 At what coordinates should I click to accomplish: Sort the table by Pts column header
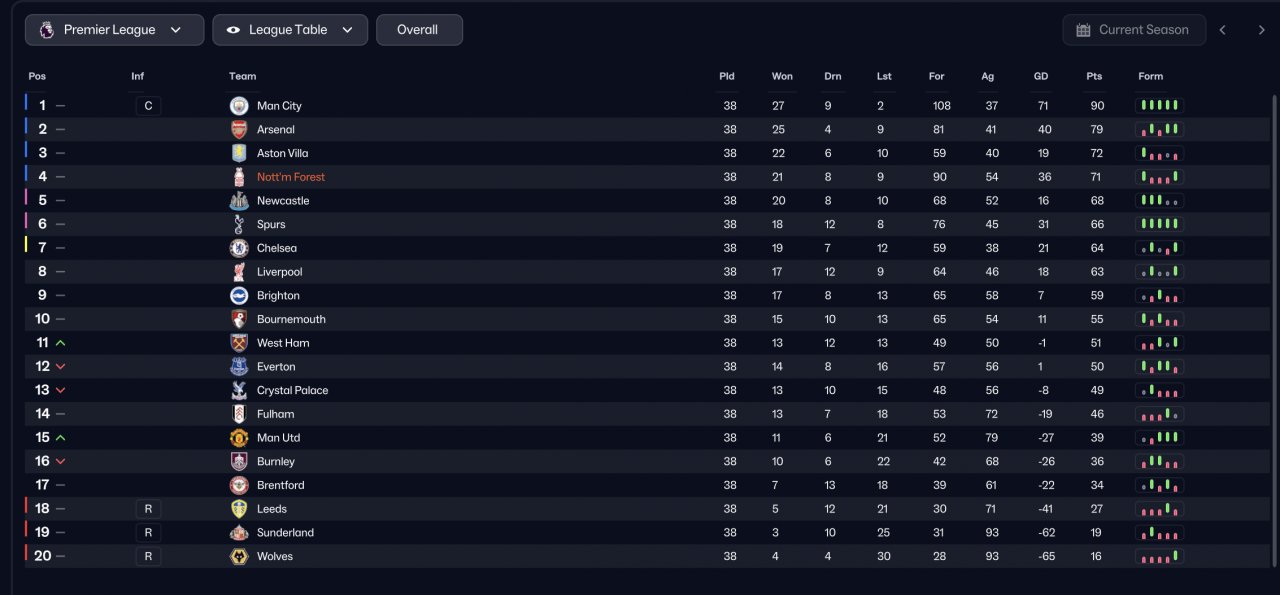[x=1094, y=76]
